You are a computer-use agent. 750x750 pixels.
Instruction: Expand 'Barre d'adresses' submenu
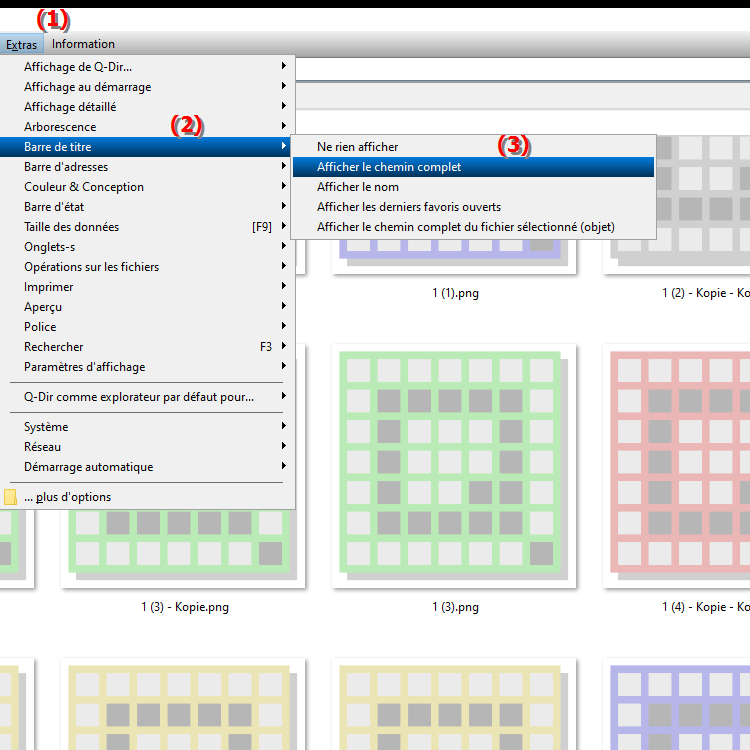coord(147,167)
